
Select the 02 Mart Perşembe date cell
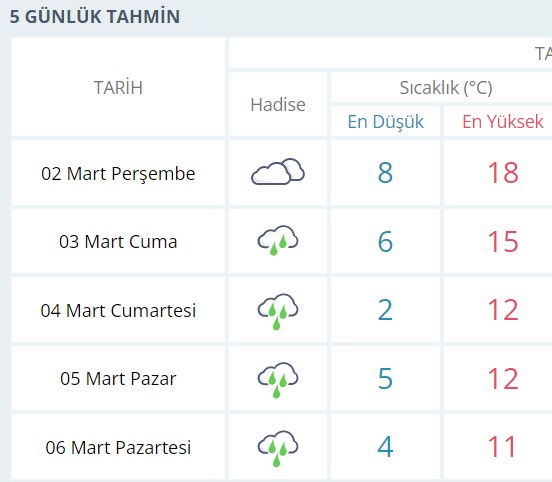click(x=118, y=173)
